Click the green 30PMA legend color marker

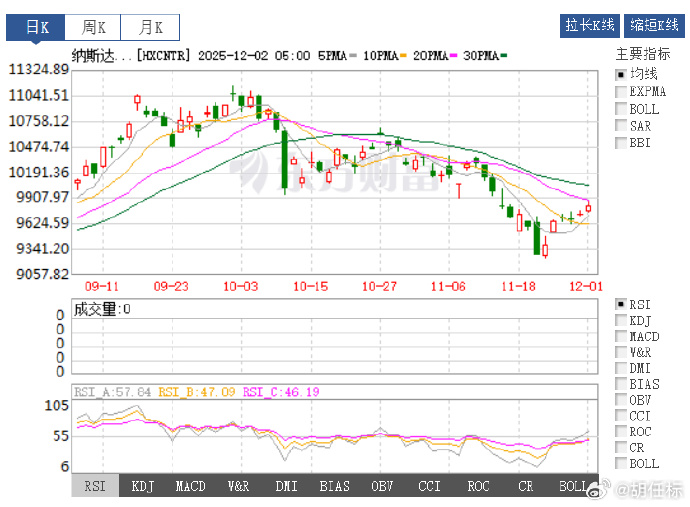[x=504, y=56]
